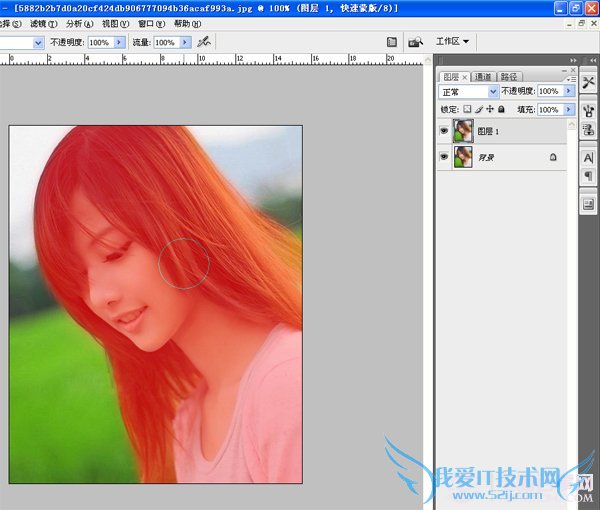Open the layer 不透明度 slider arrow
600x510 pixels.
pos(569,91)
